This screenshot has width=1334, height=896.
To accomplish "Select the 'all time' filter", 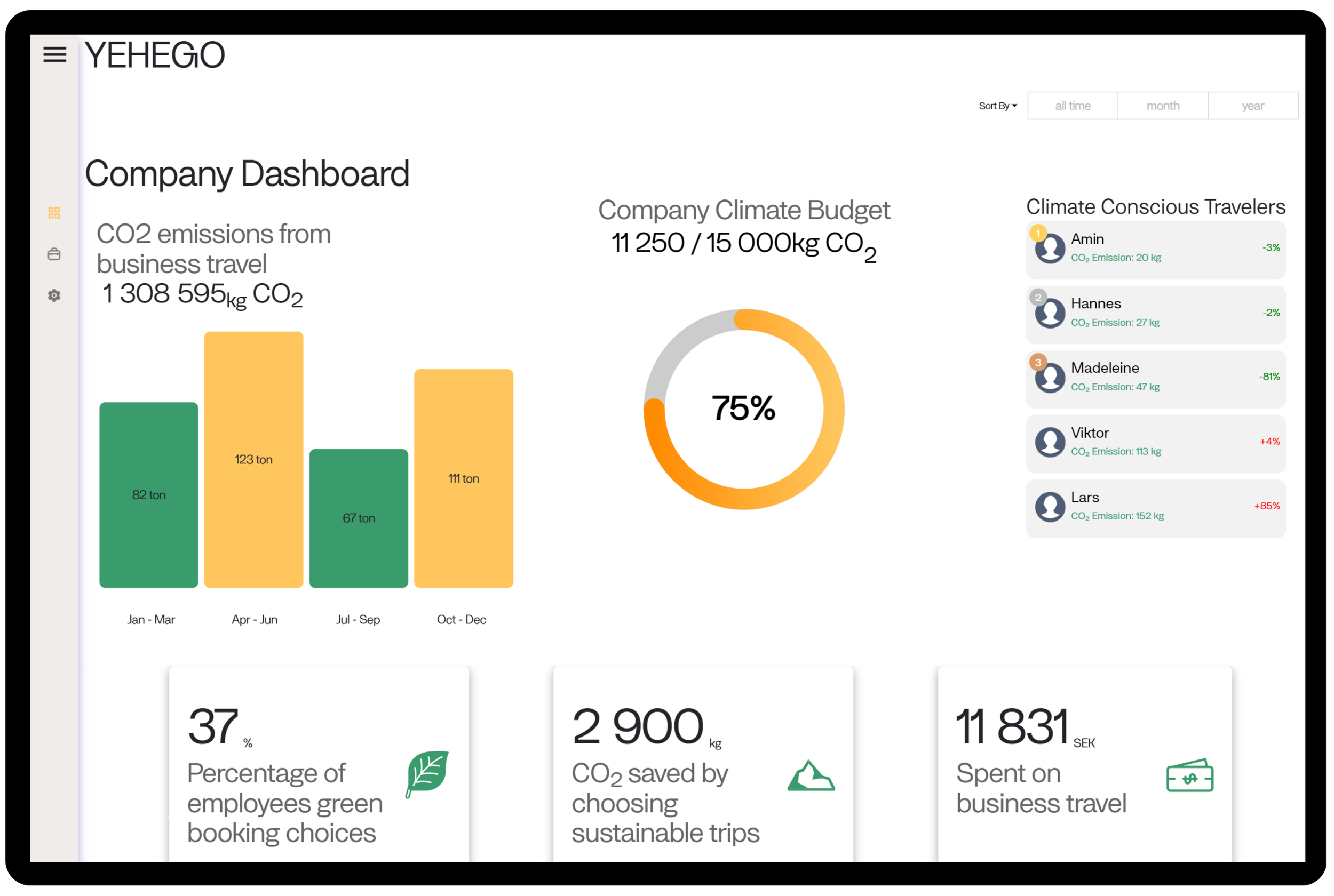I will (1072, 106).
